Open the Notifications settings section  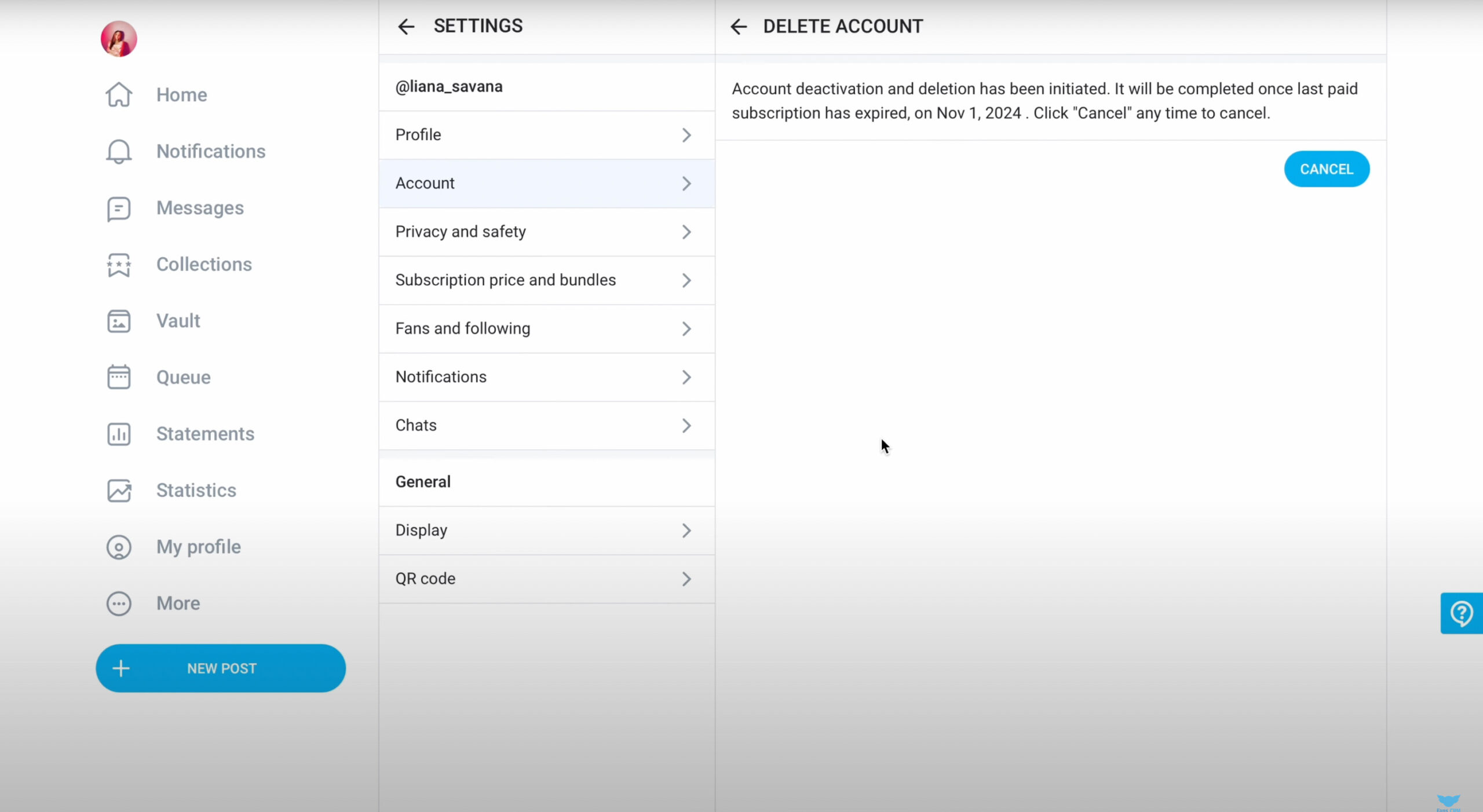547,376
